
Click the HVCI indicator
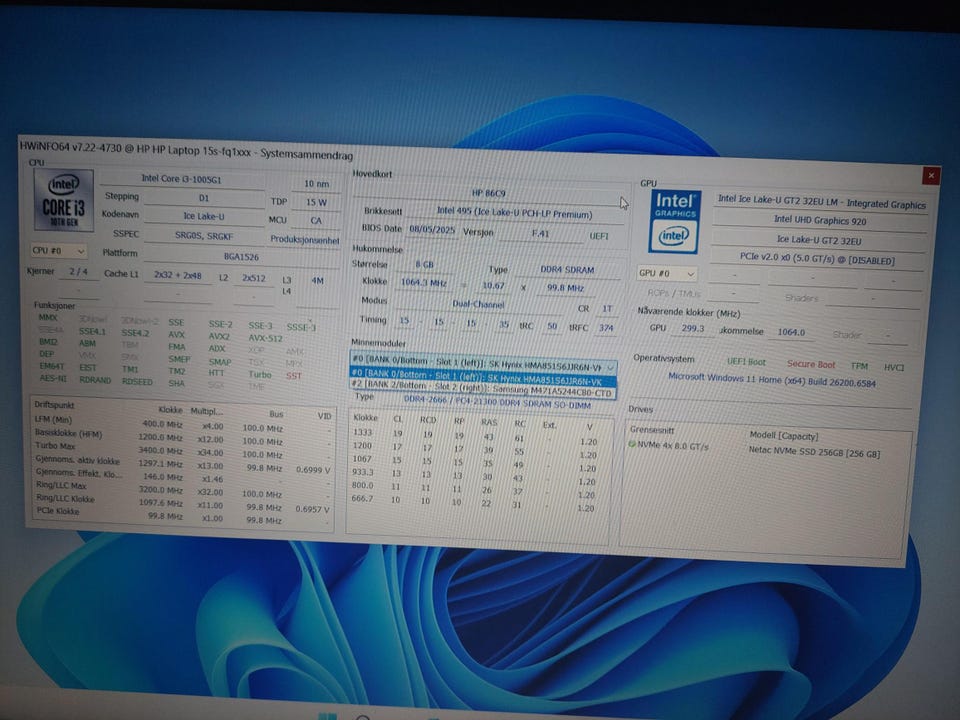click(893, 367)
